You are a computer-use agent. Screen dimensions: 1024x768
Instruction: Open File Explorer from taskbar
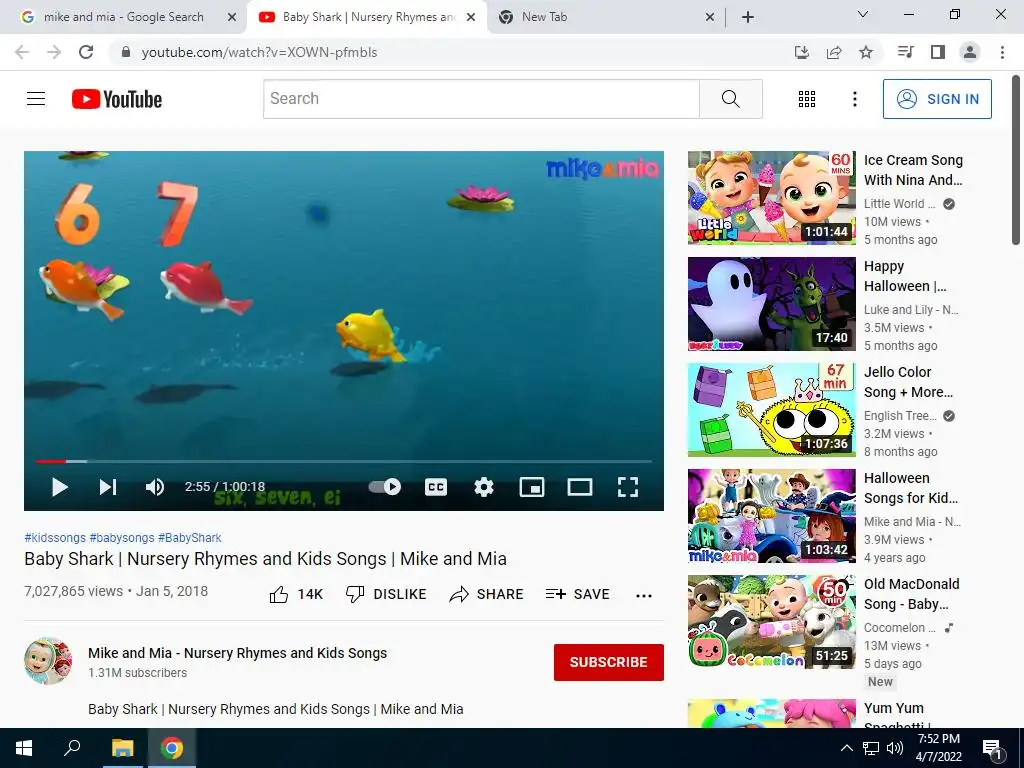click(x=122, y=748)
